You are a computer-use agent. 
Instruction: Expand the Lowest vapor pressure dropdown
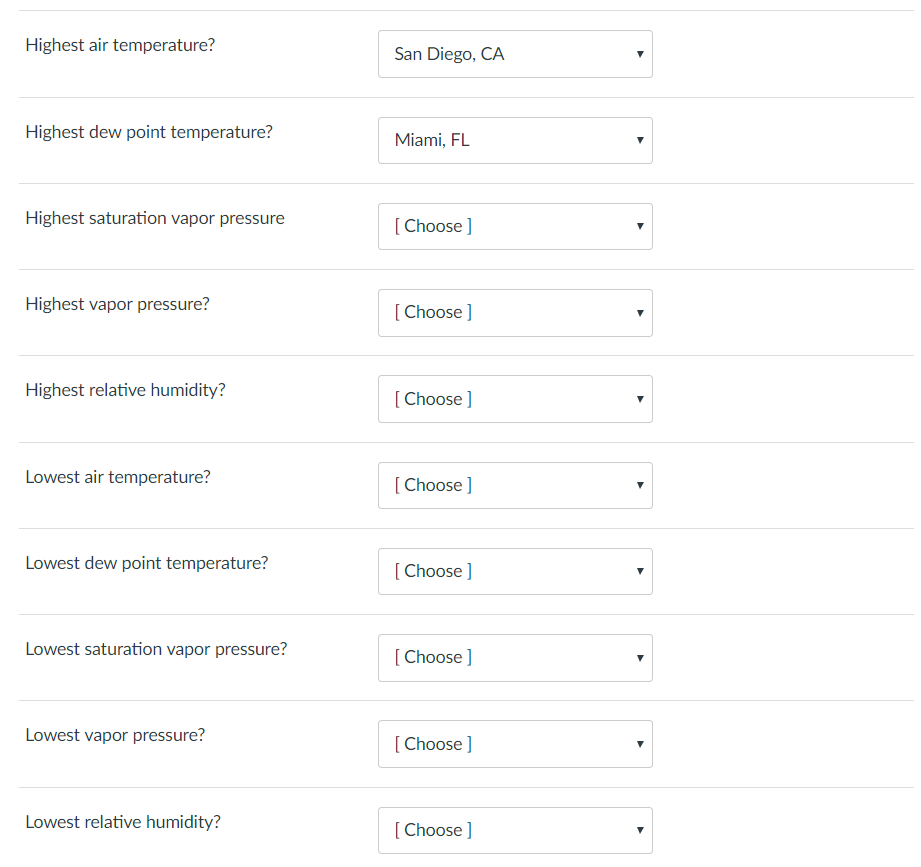coord(514,744)
